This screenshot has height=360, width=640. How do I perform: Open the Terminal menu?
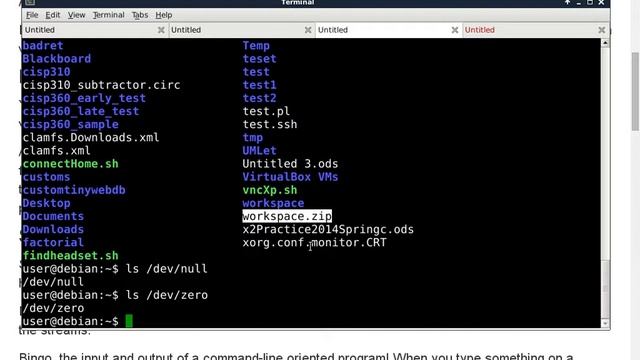108,15
